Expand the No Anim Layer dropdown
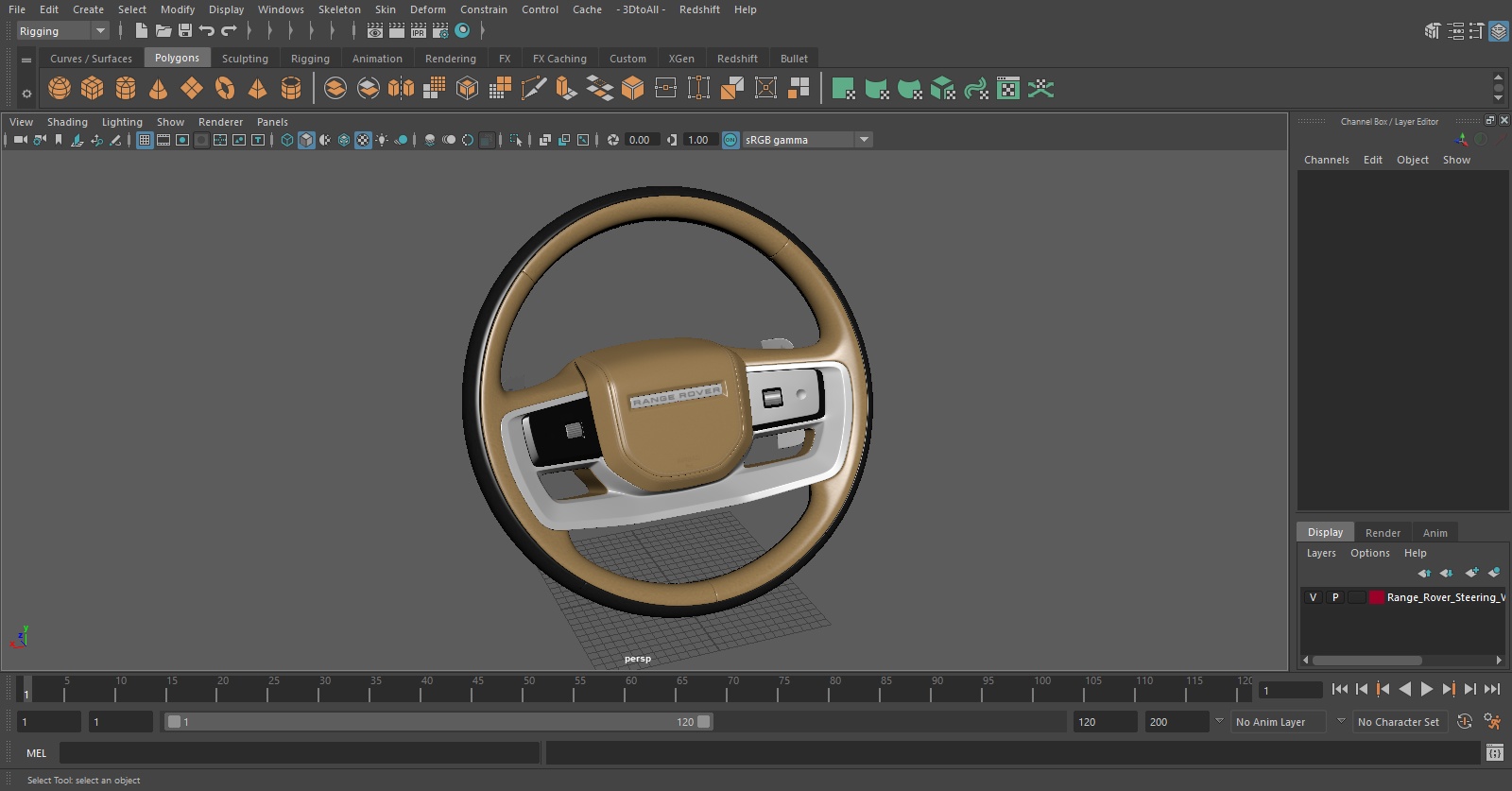This screenshot has width=1512, height=791. click(x=1340, y=722)
